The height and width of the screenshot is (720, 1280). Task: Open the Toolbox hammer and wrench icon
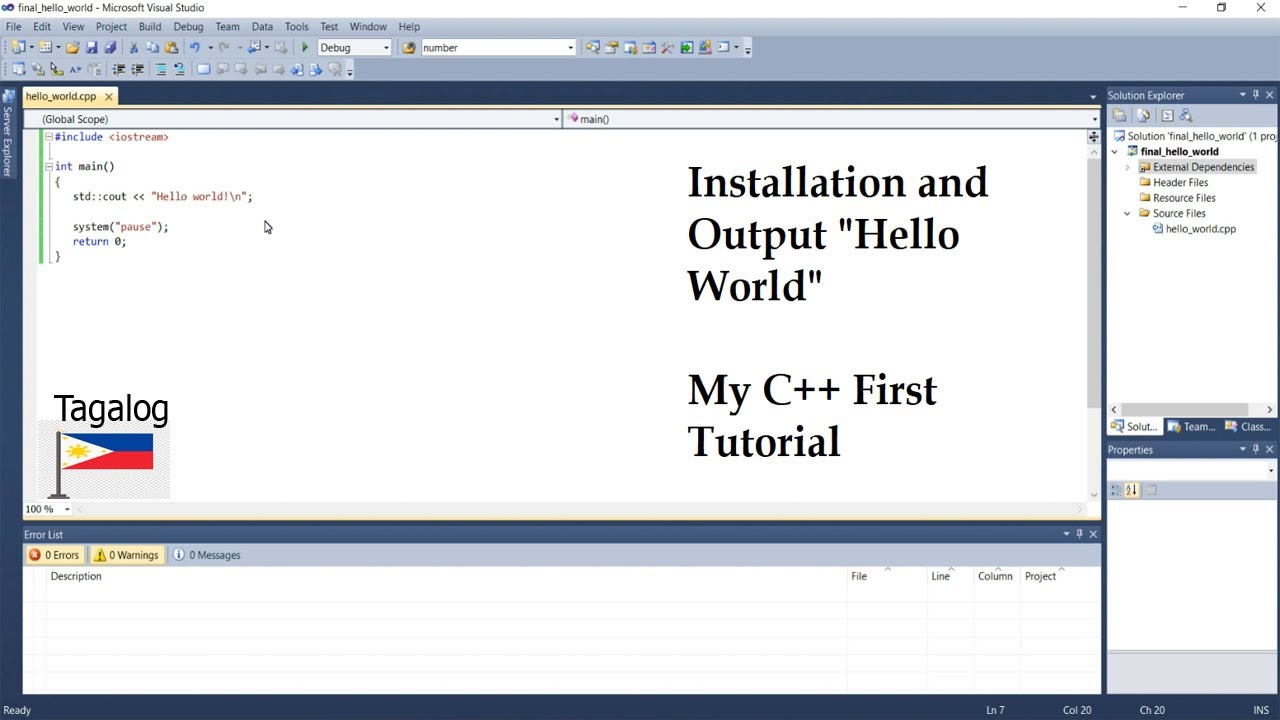667,47
